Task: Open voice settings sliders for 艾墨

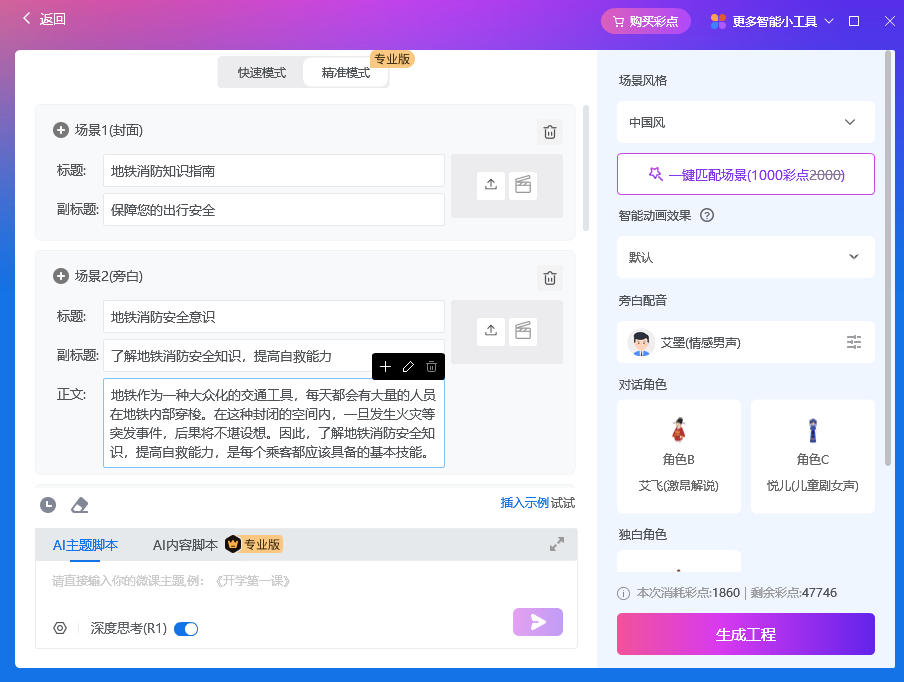Action: pyautogui.click(x=854, y=341)
